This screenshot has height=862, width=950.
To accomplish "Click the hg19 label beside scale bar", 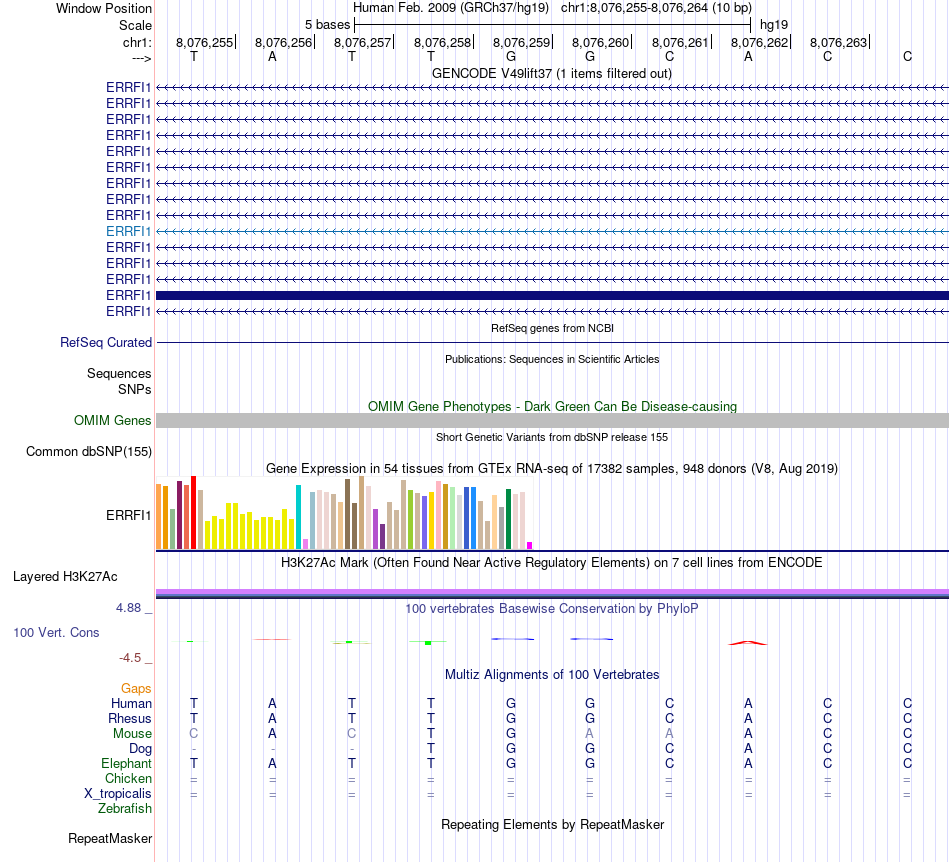I will [774, 25].
